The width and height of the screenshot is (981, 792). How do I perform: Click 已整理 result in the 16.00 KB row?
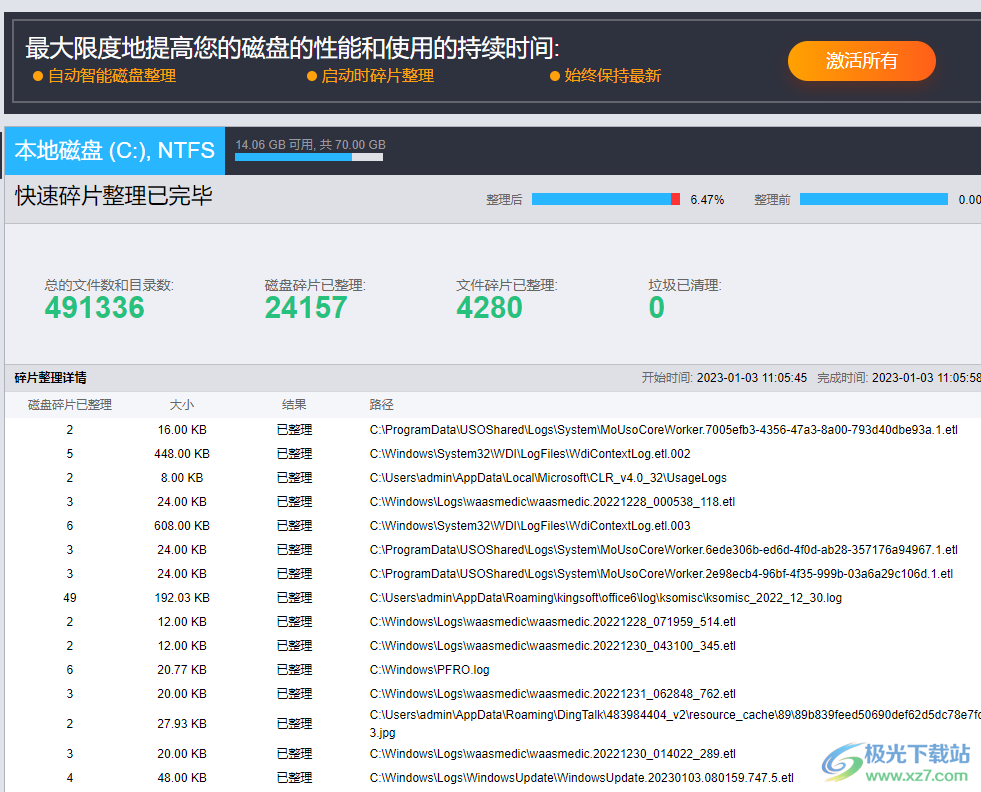[294, 430]
